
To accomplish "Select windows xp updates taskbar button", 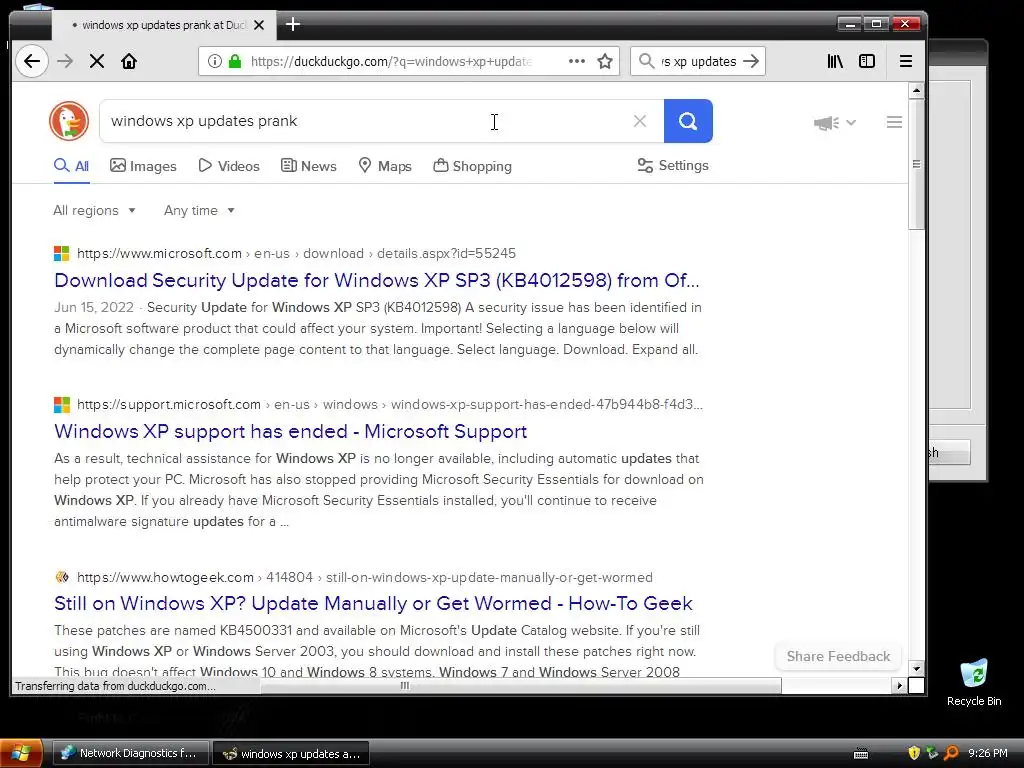I will [x=291, y=753].
